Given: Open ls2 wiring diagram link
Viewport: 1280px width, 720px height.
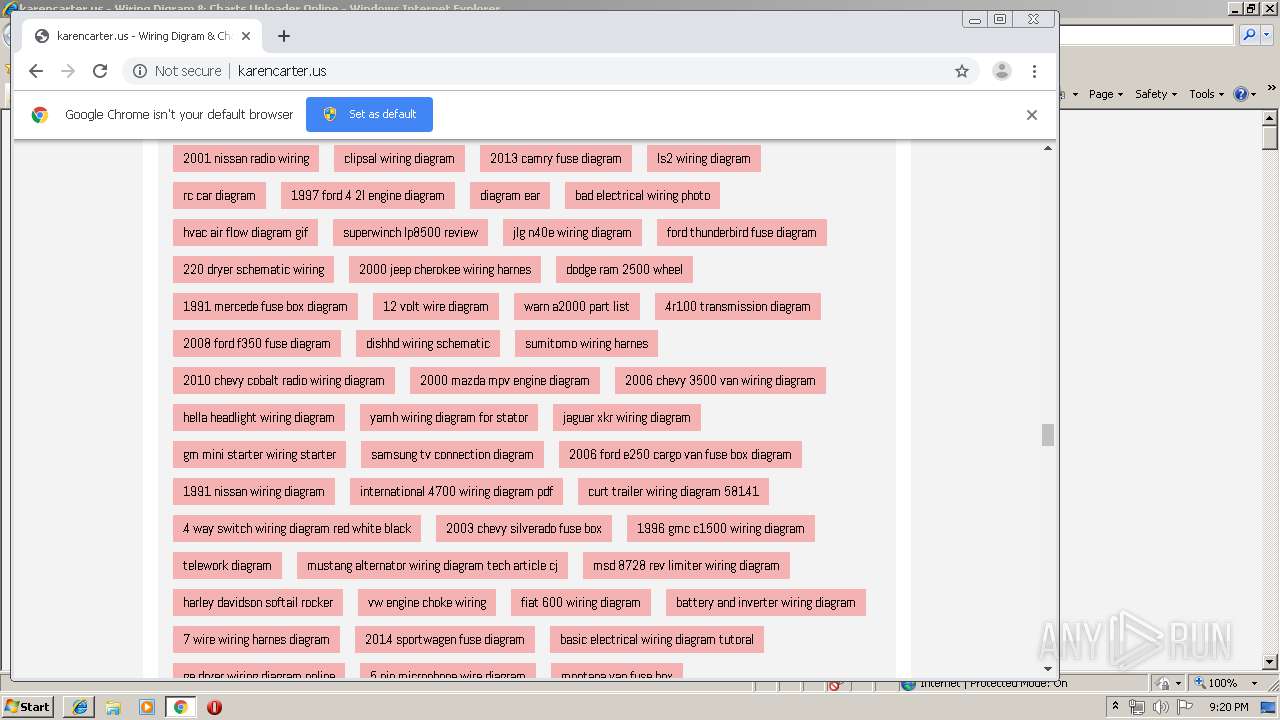Looking at the screenshot, I should pos(704,158).
